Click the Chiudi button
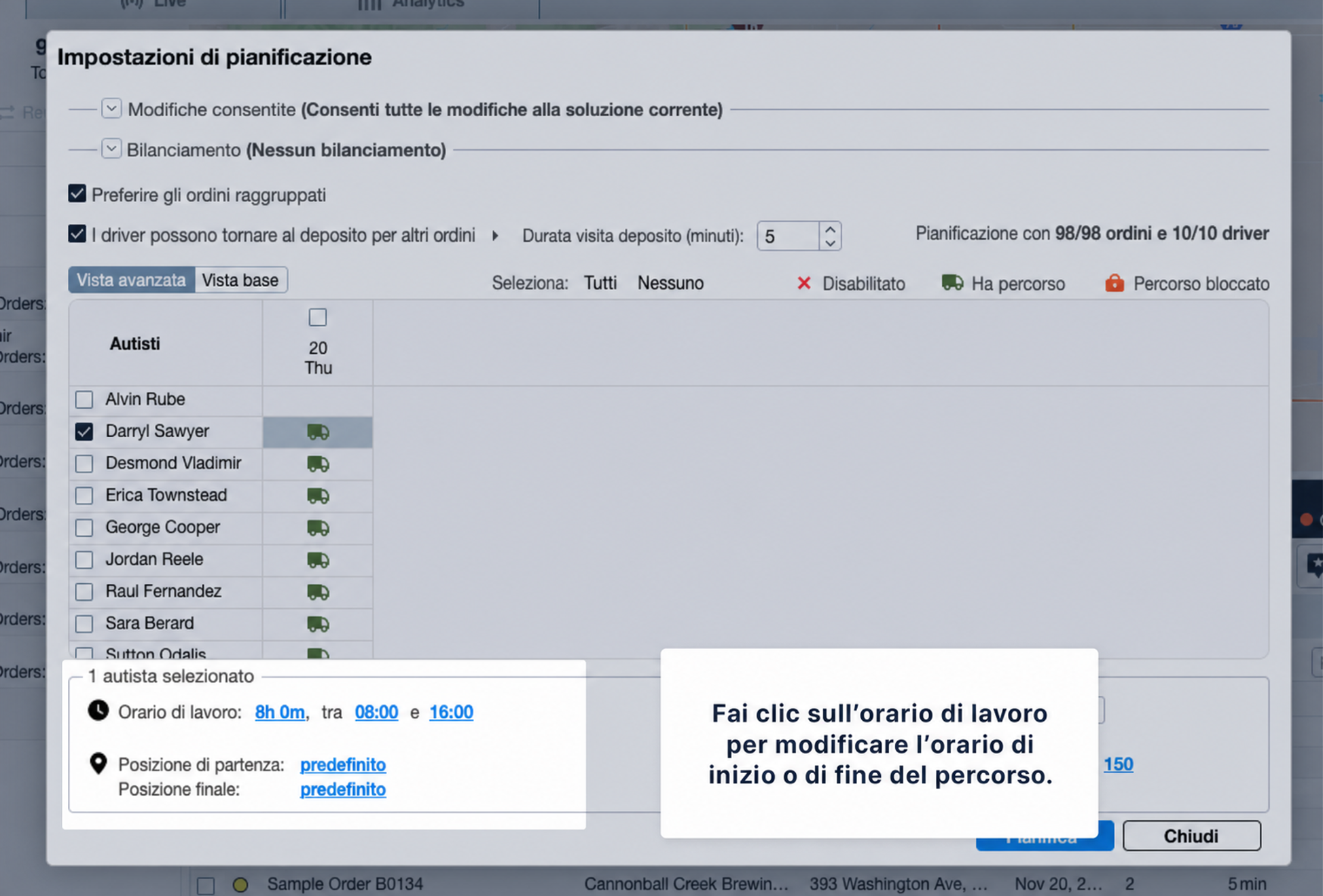 pos(1191,836)
